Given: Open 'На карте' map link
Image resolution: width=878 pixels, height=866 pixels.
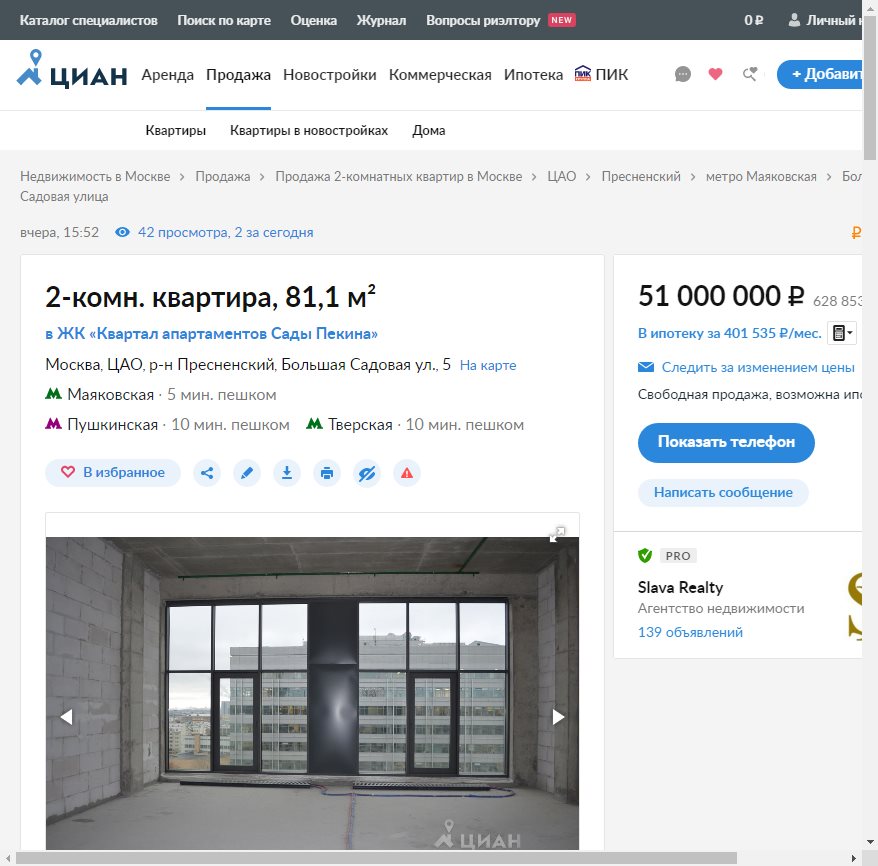Looking at the screenshot, I should point(488,365).
